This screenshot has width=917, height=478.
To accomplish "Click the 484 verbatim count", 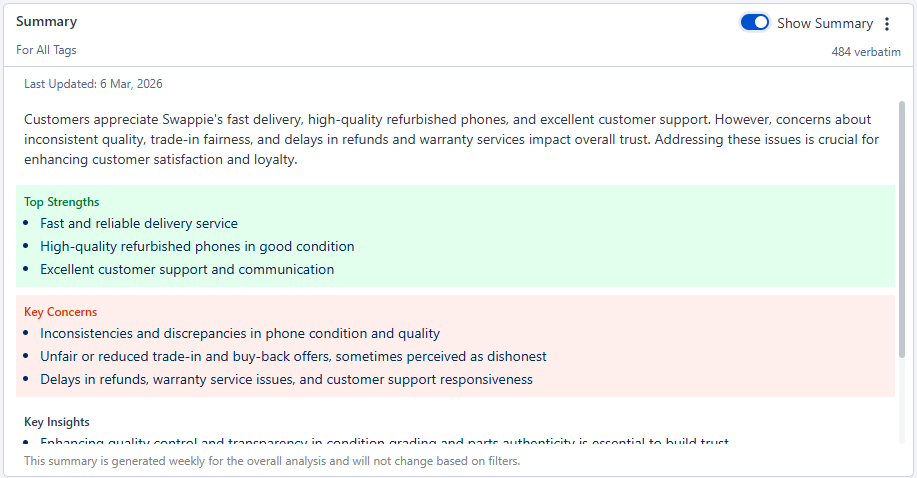I will tap(865, 52).
